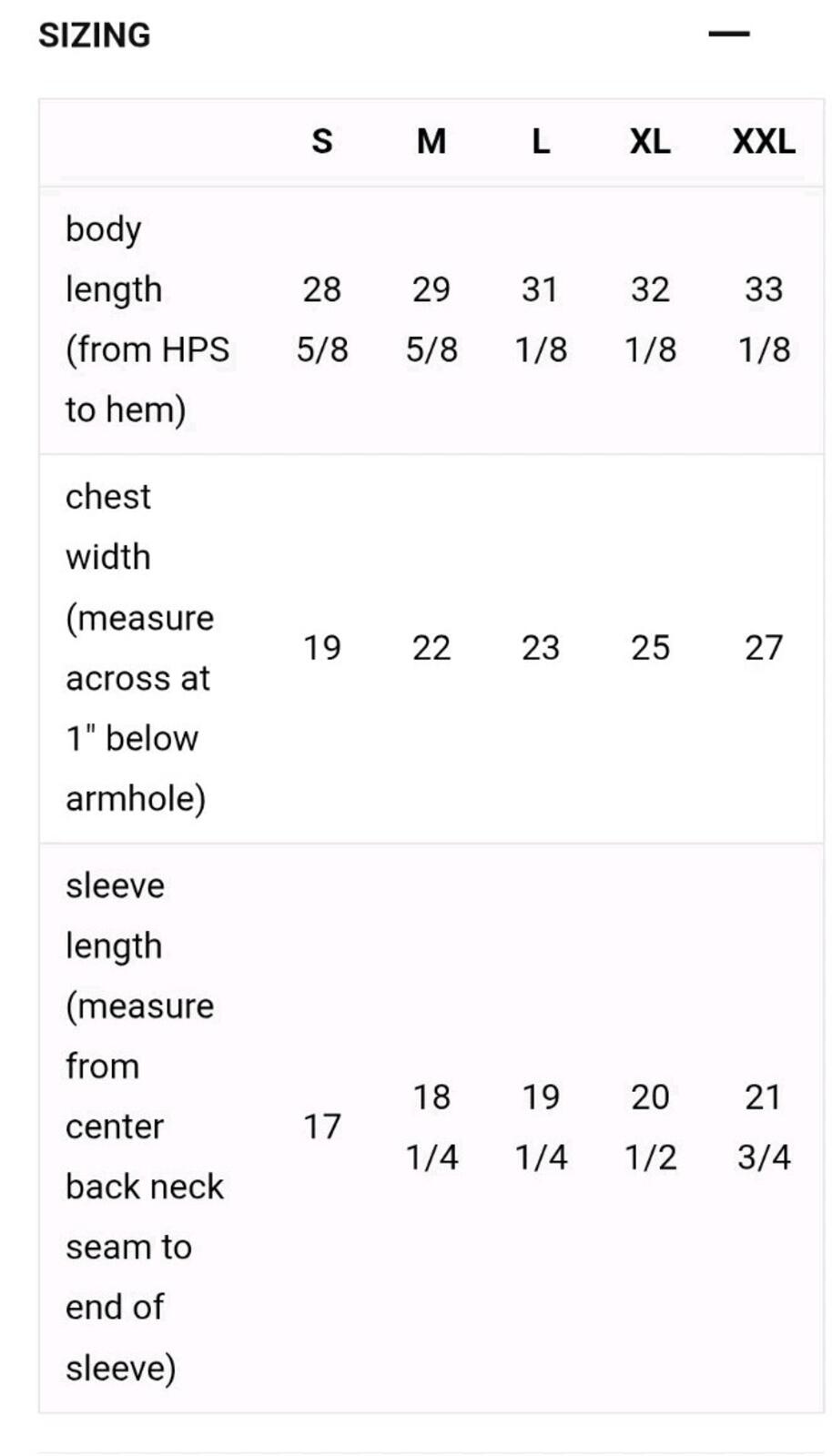Viewport: 832px width, 1456px height.
Task: Select the XL size column header
Action: (650, 142)
